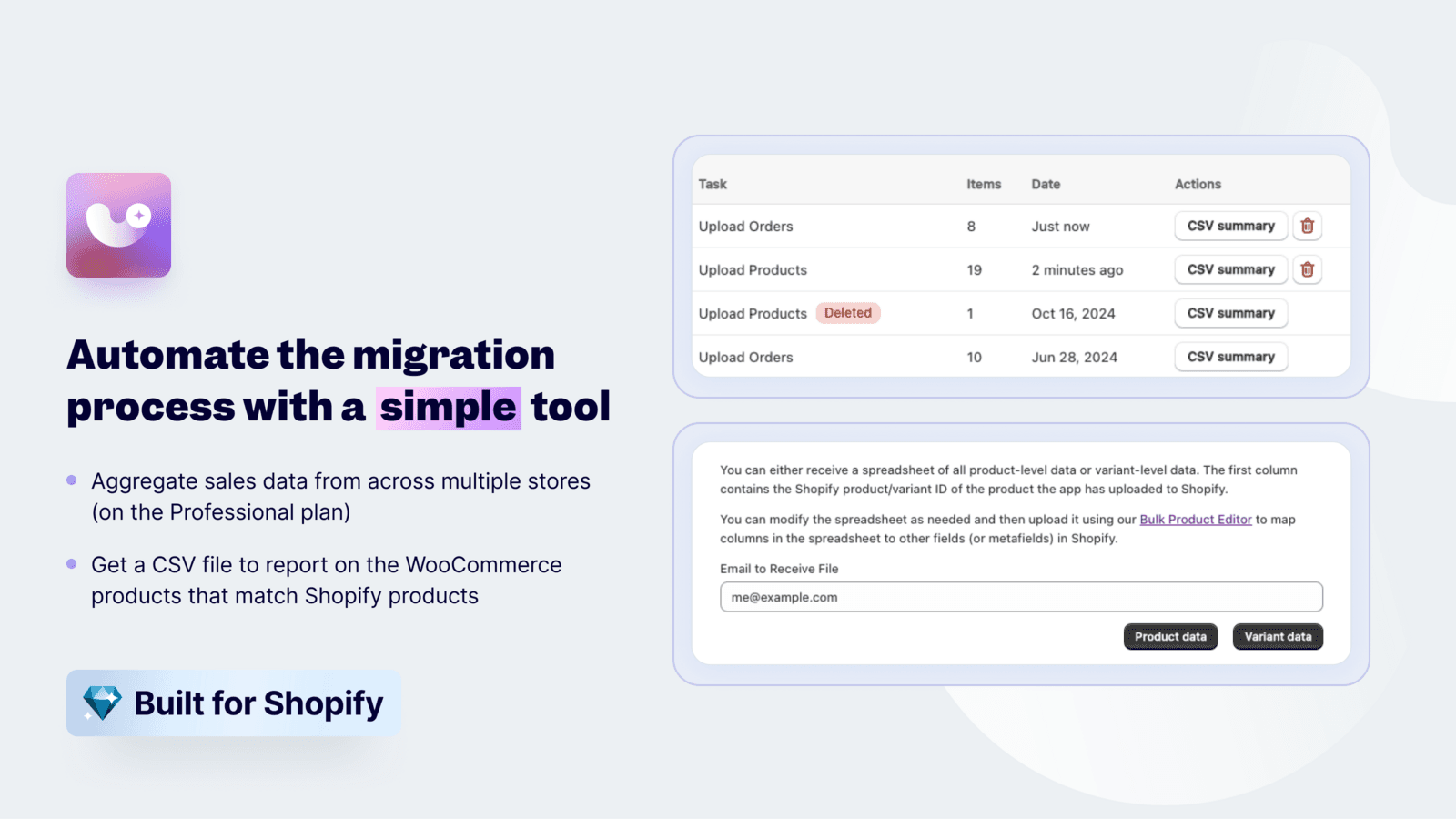
Task: Open CSV summary for the Upload Orders task
Action: (x=1230, y=226)
